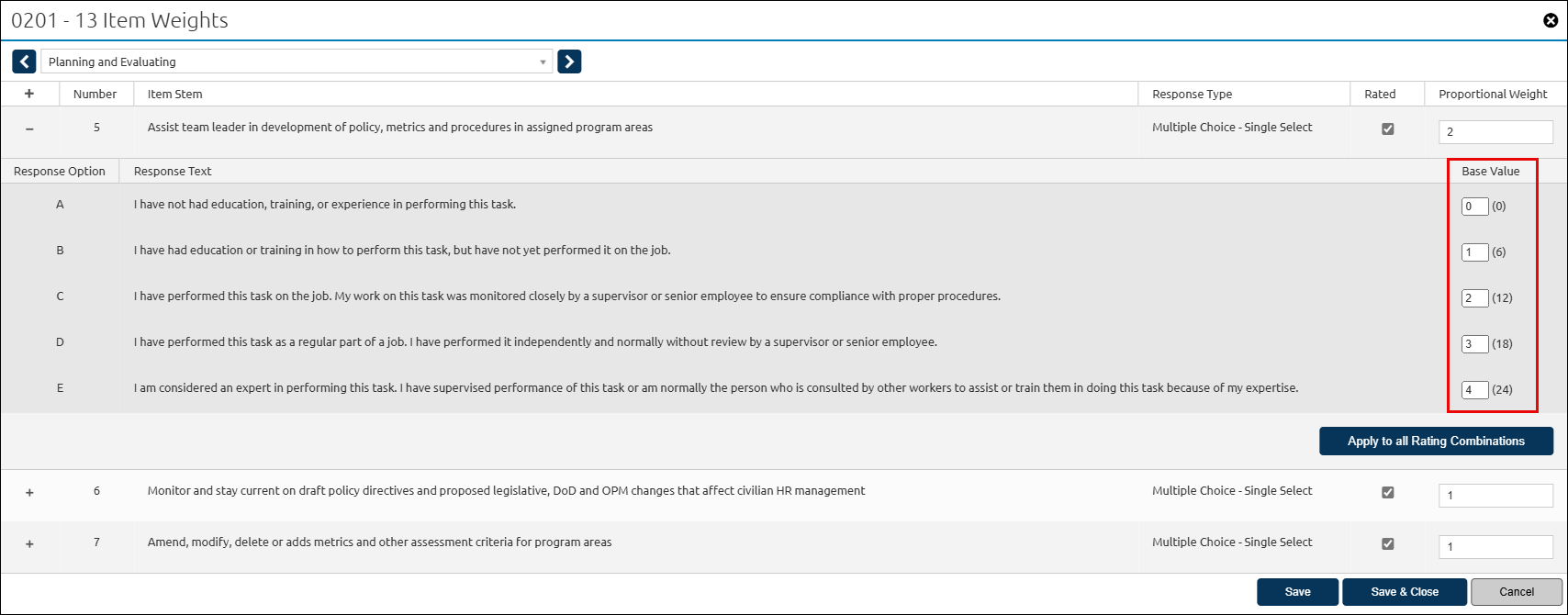Click Save & Close button

point(1405,592)
